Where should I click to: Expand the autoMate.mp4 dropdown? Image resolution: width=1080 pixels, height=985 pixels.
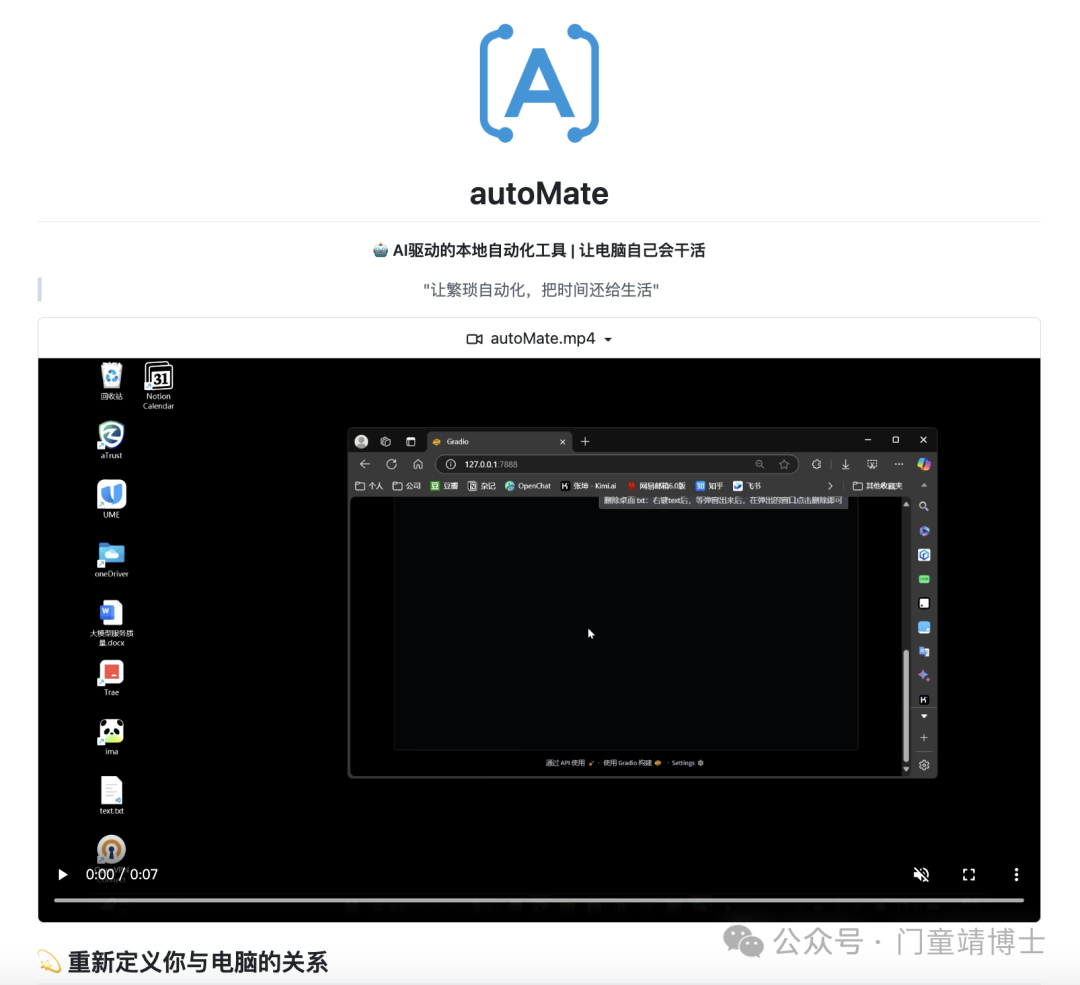[x=539, y=338]
